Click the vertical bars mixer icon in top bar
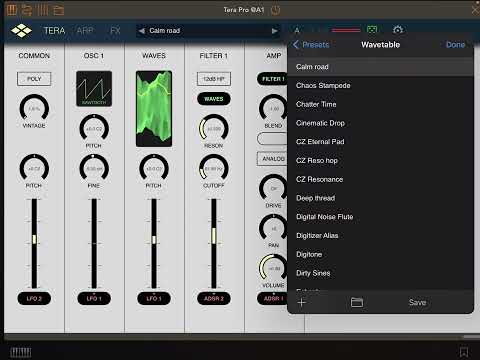 [x=43, y=10]
